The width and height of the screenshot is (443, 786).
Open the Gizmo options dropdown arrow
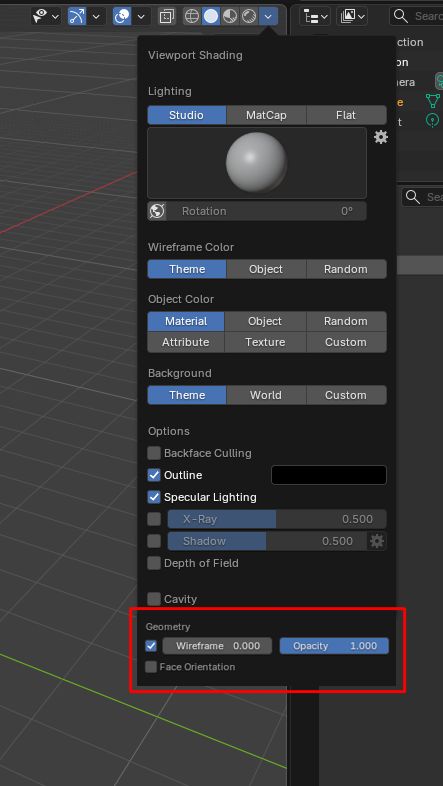pos(97,17)
